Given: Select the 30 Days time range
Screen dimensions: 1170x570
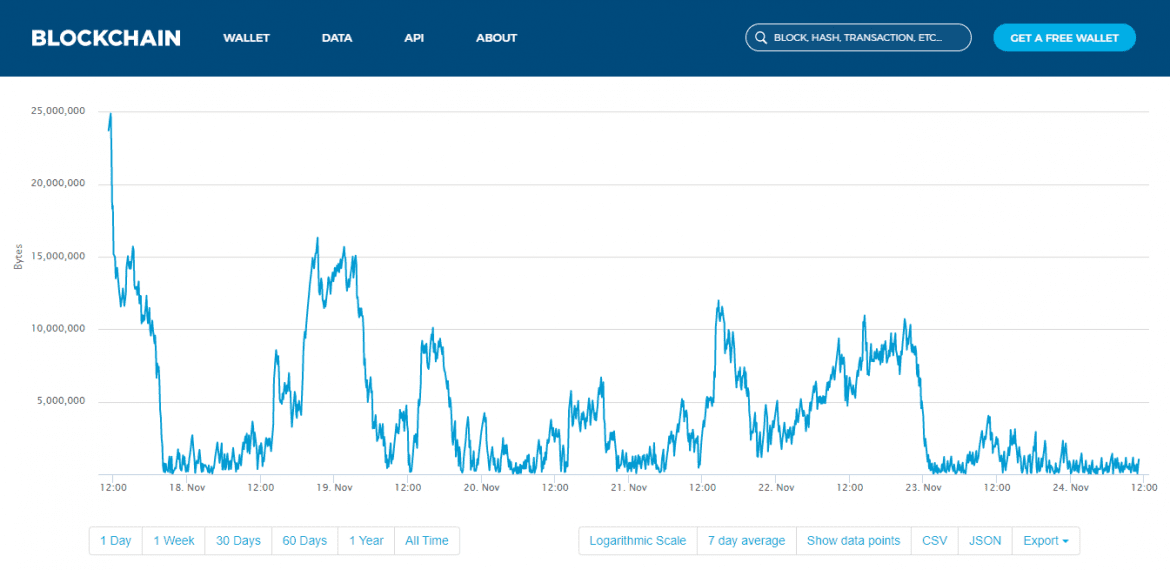Looking at the screenshot, I should pyautogui.click(x=238, y=541).
